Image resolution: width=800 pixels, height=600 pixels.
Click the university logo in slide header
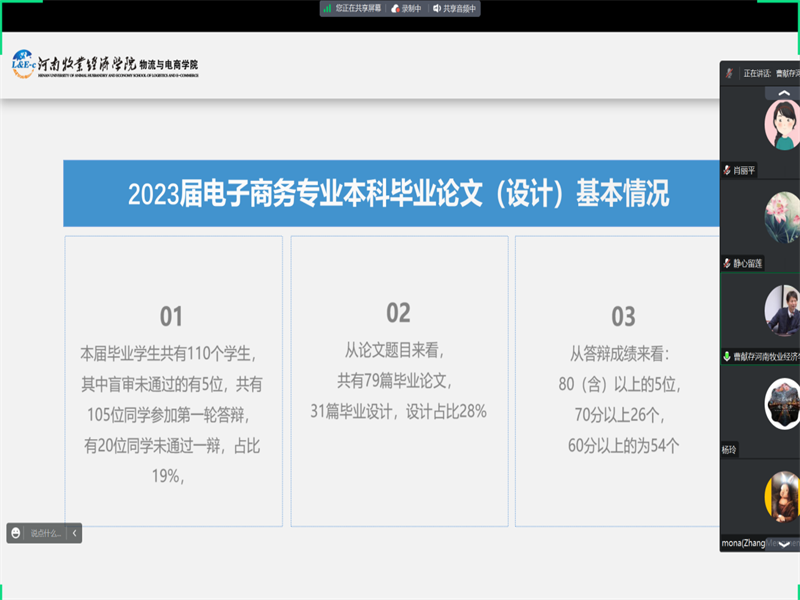pyautogui.click(x=105, y=64)
